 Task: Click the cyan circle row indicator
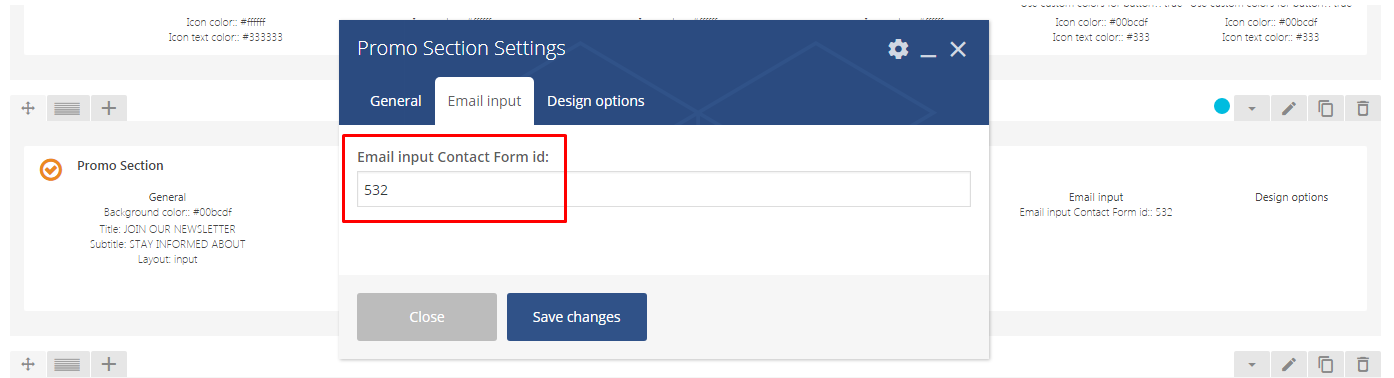pyautogui.click(x=1221, y=107)
